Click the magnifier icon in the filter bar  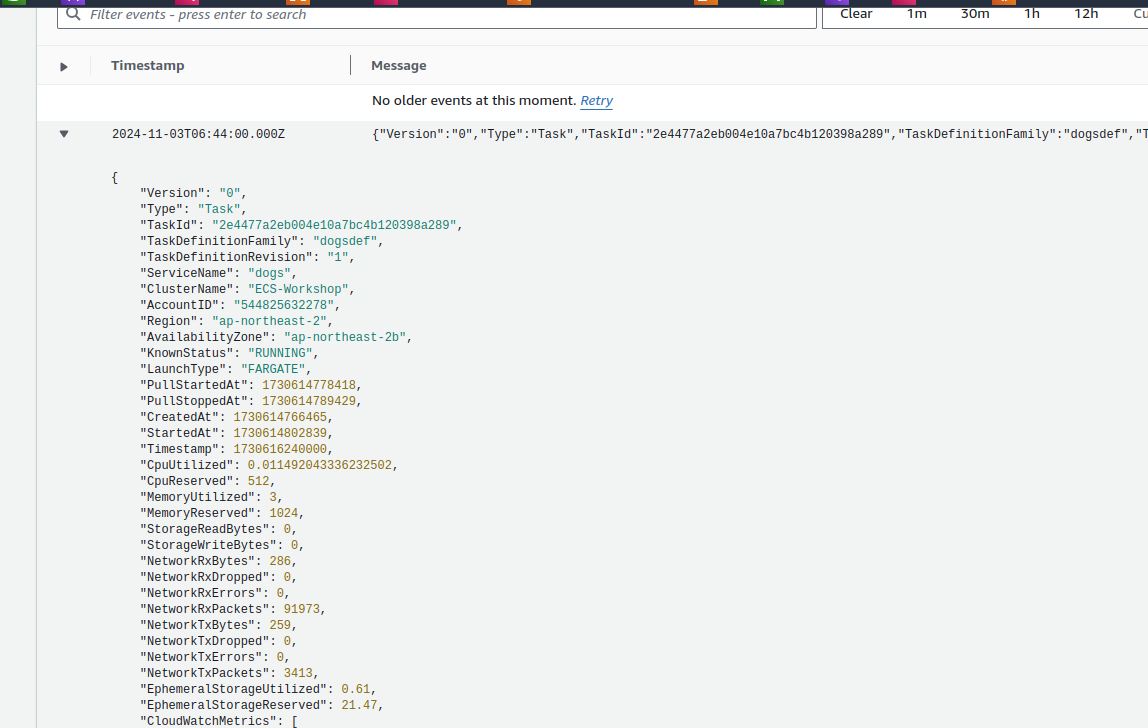click(x=74, y=14)
